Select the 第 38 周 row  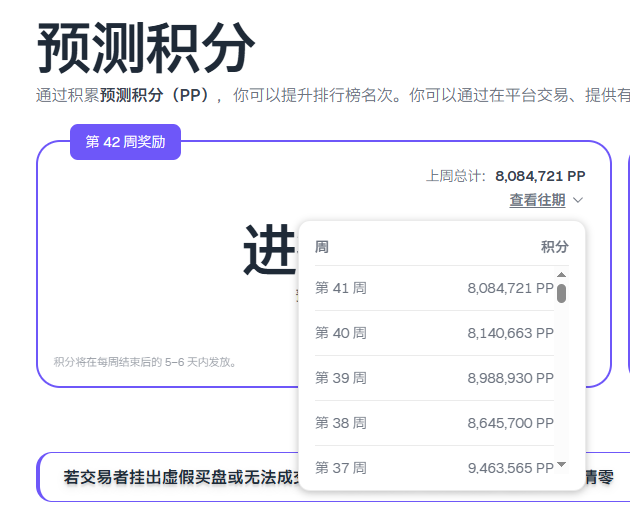tap(434, 423)
